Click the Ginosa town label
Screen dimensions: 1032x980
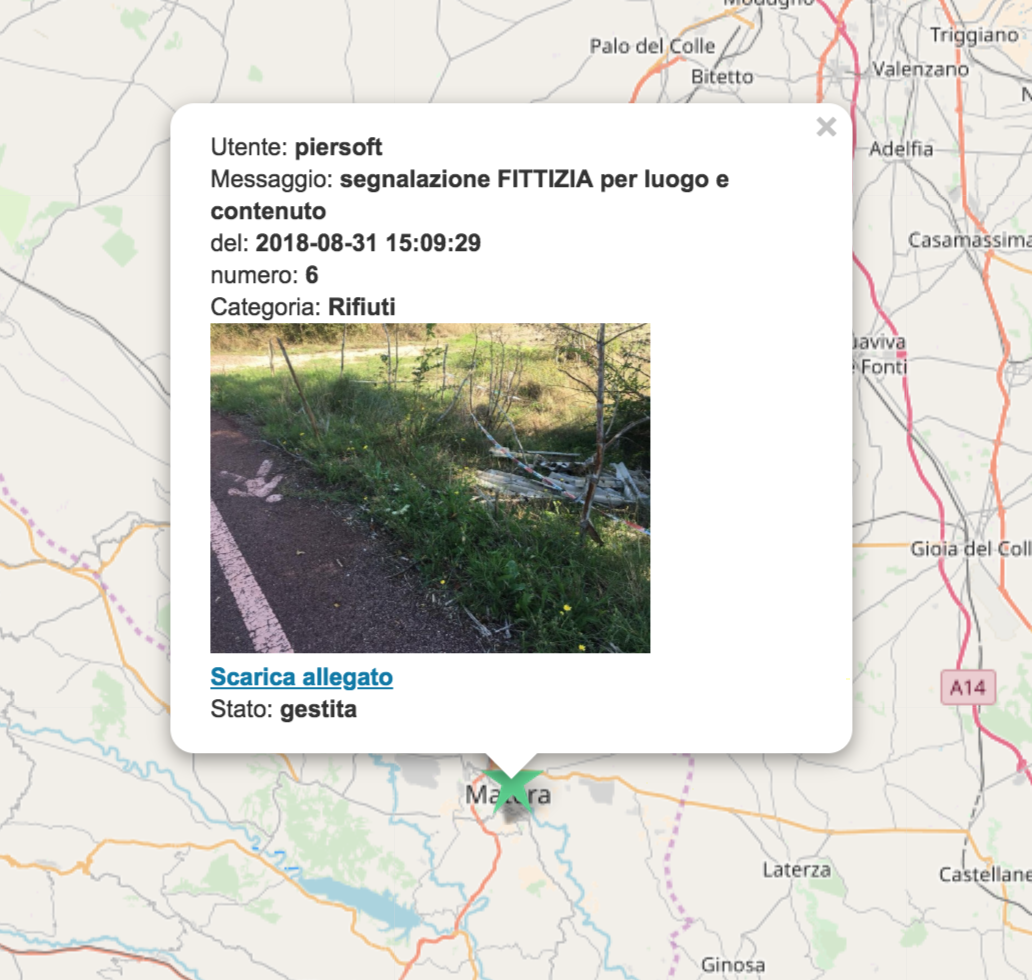pos(733,965)
